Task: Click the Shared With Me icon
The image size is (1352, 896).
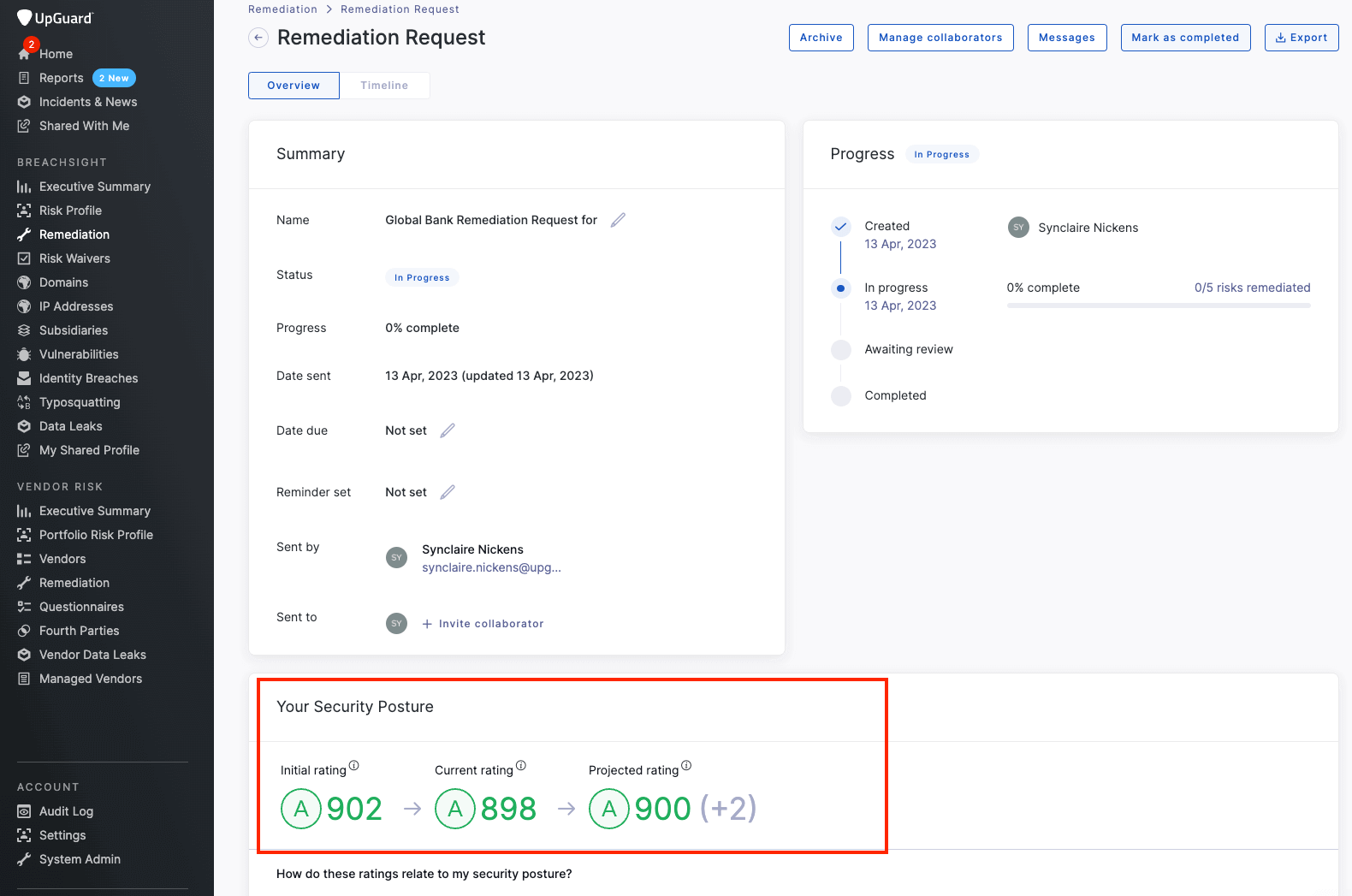Action: point(24,126)
